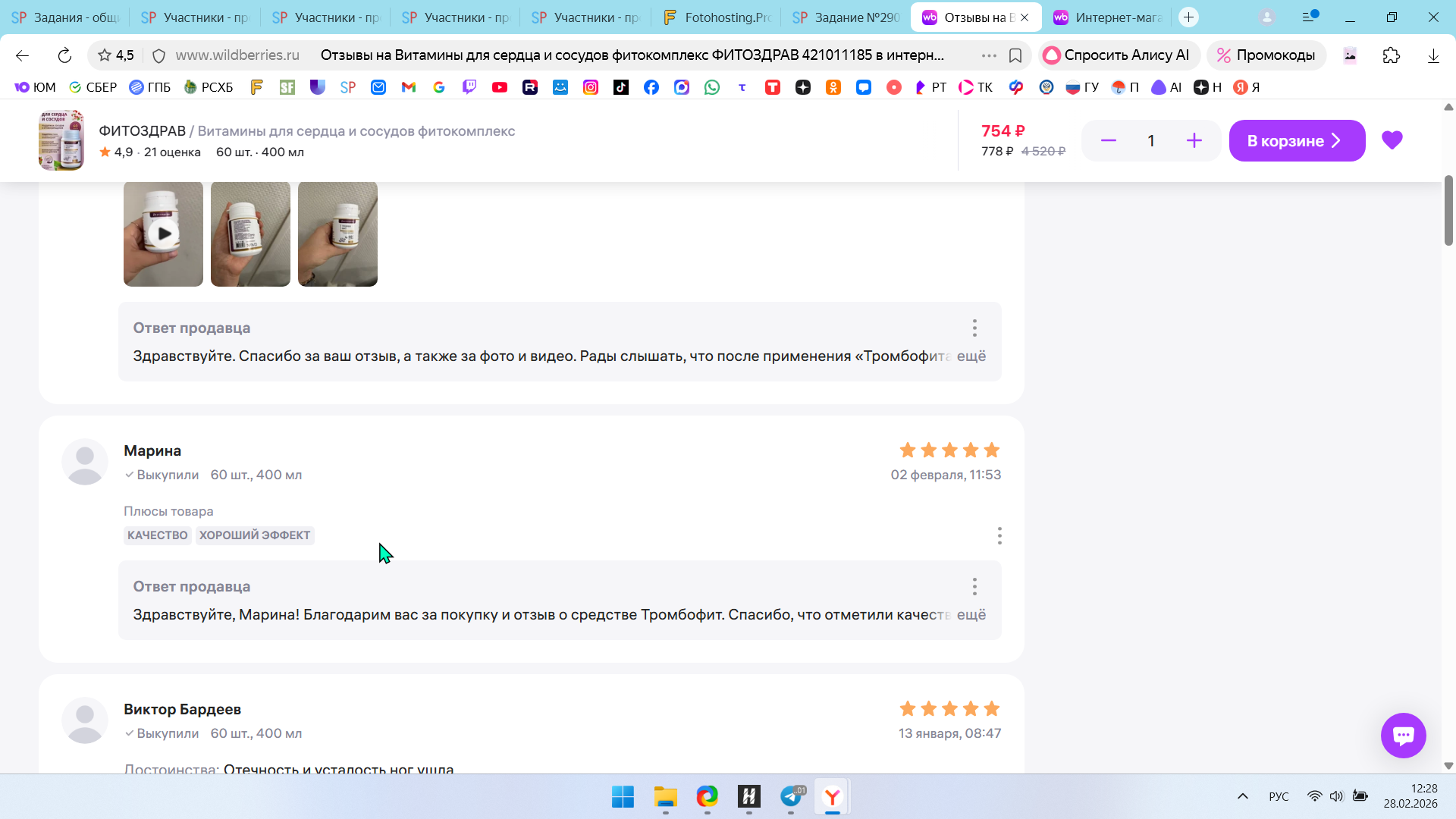Open the purple chat support bubble
1456x819 pixels.
(x=1403, y=735)
